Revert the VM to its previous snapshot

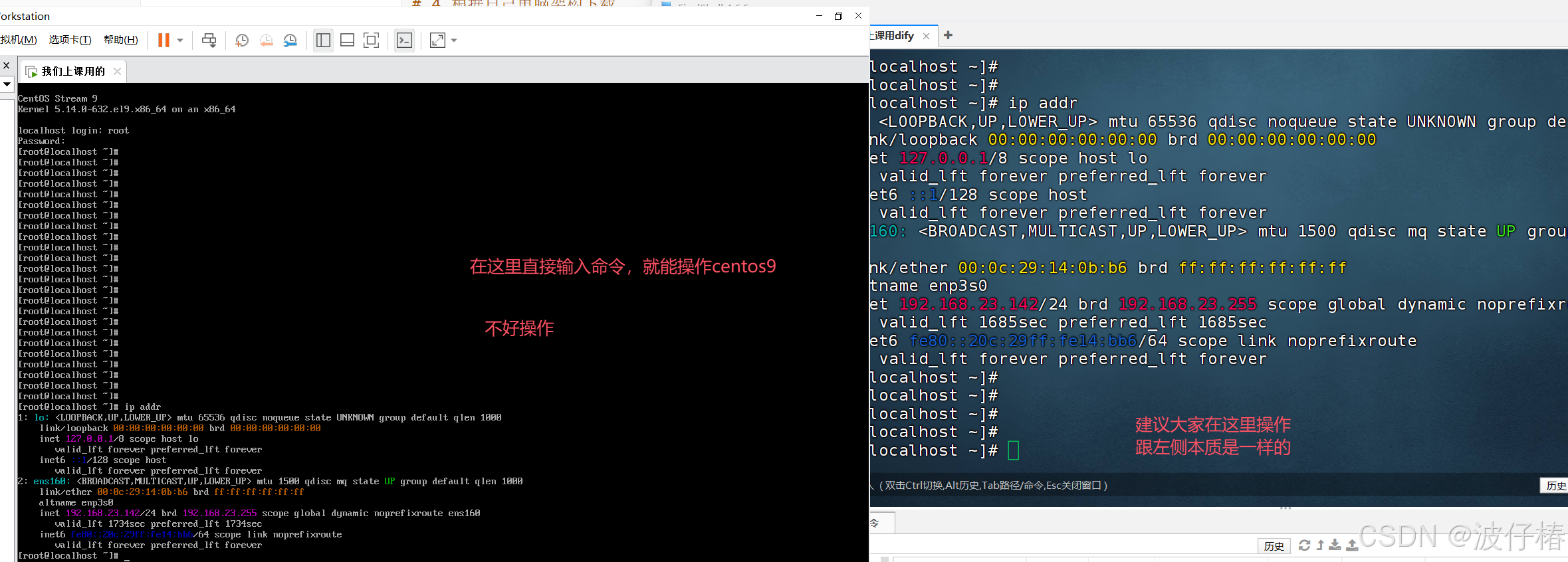[x=266, y=41]
